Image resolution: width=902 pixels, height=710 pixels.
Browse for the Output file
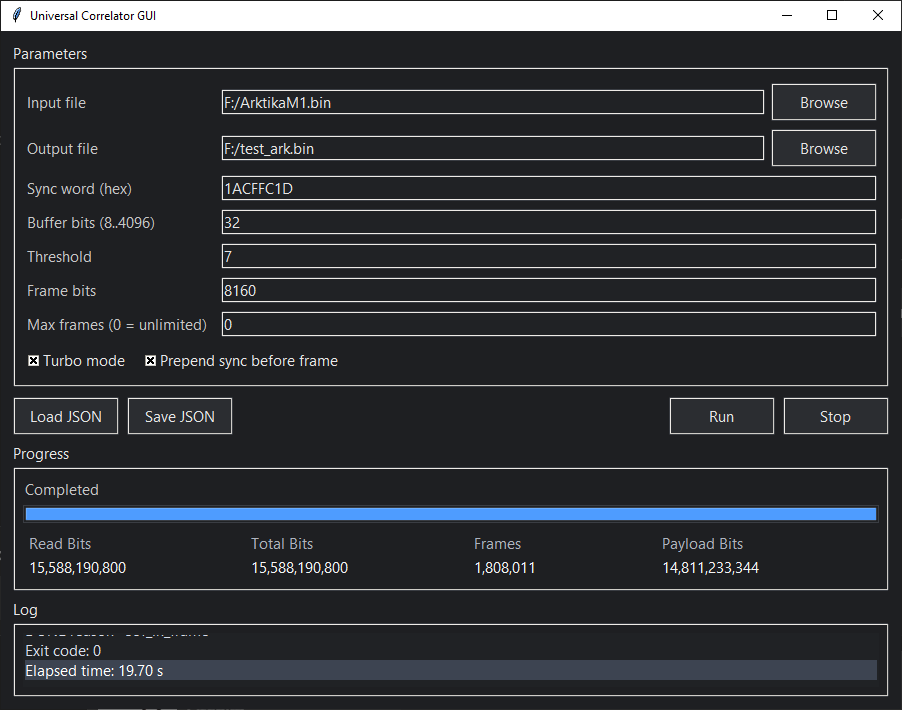click(x=823, y=148)
